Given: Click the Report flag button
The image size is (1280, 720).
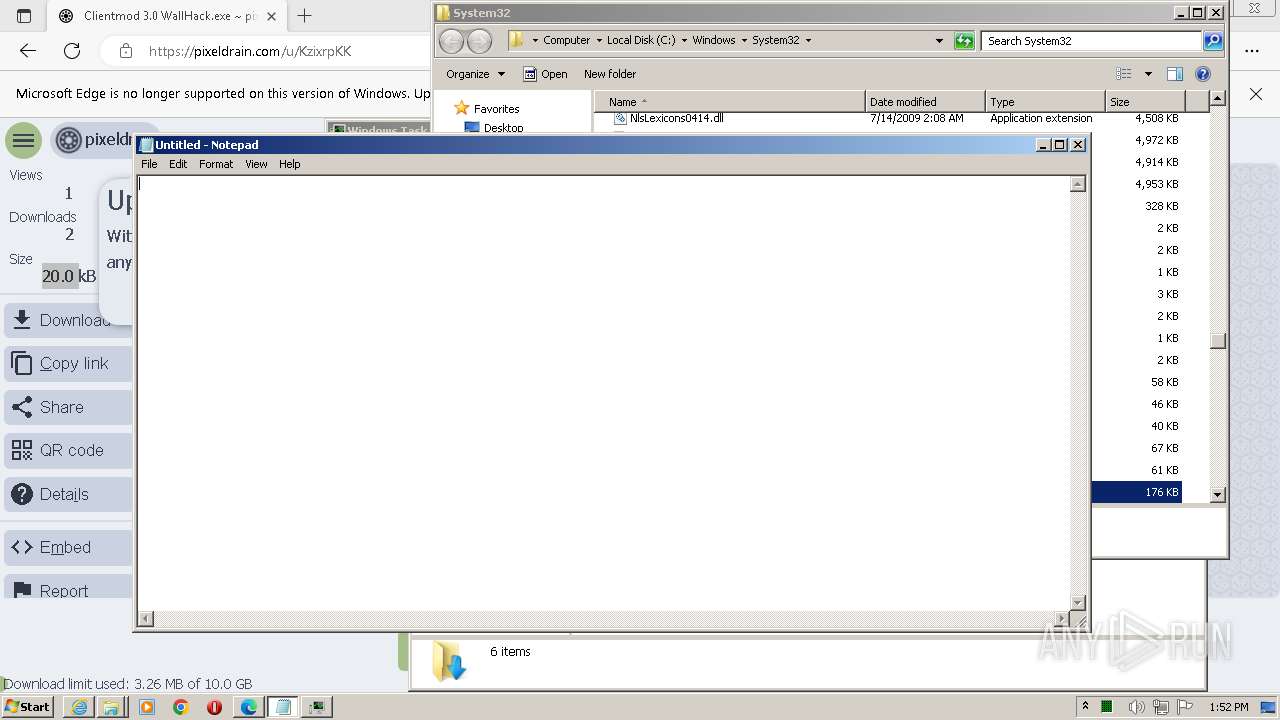Looking at the screenshot, I should coord(68,588).
